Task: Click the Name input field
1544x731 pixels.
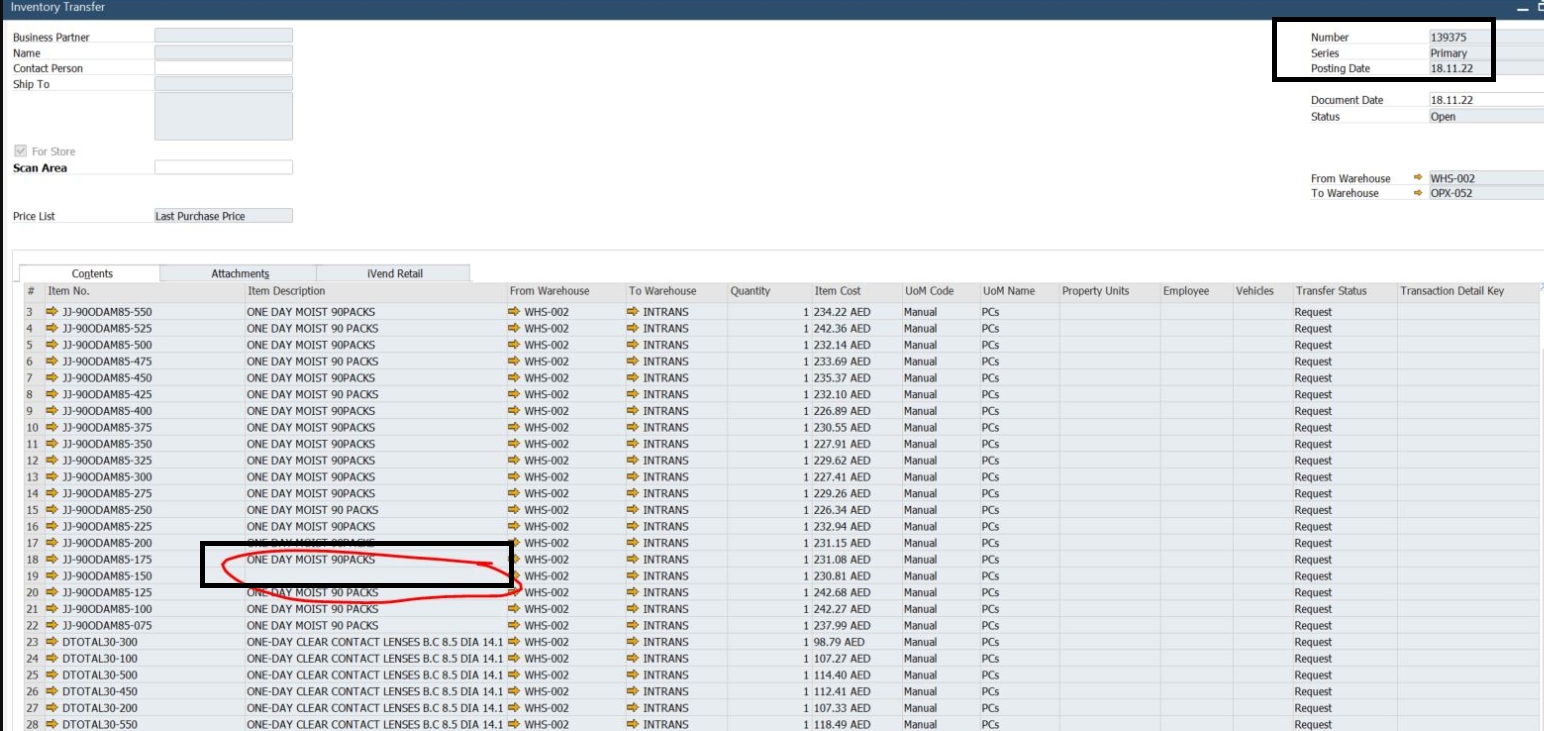Action: [x=224, y=53]
